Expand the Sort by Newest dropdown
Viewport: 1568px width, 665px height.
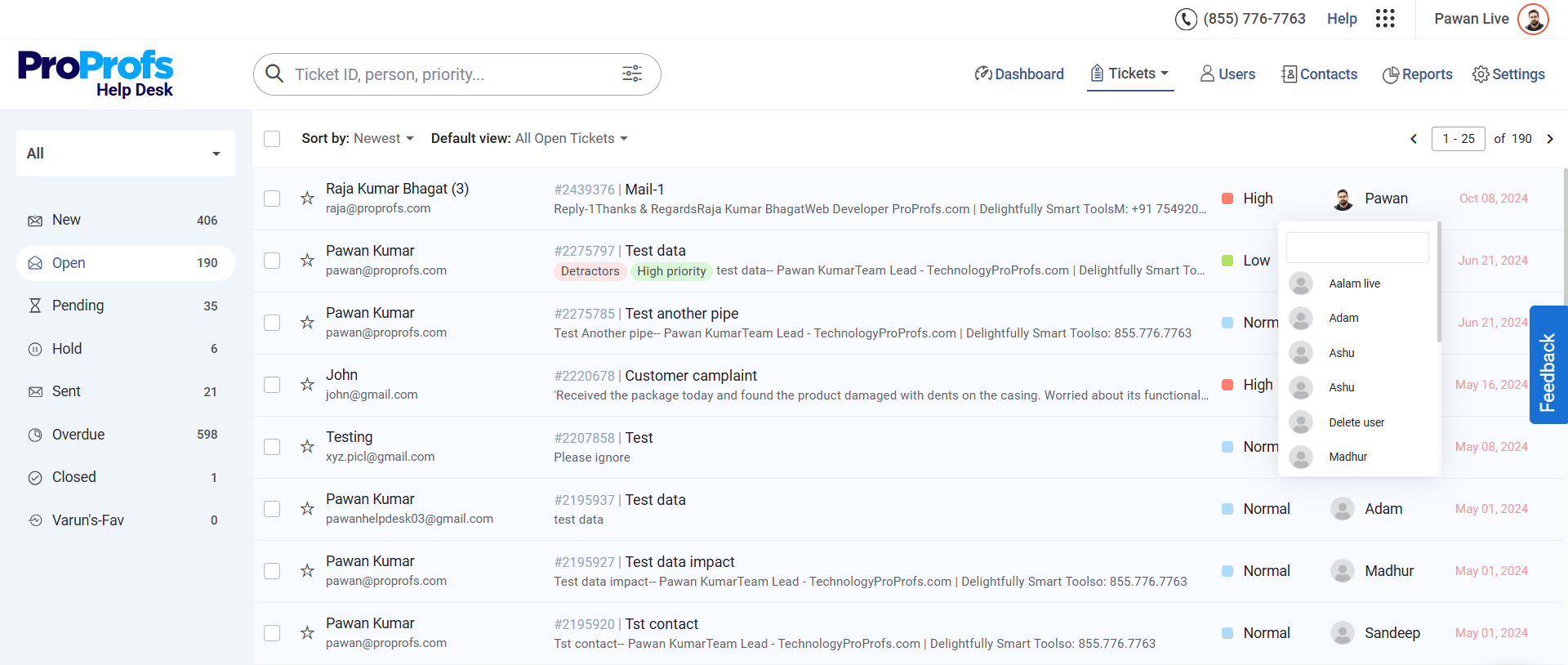point(358,139)
